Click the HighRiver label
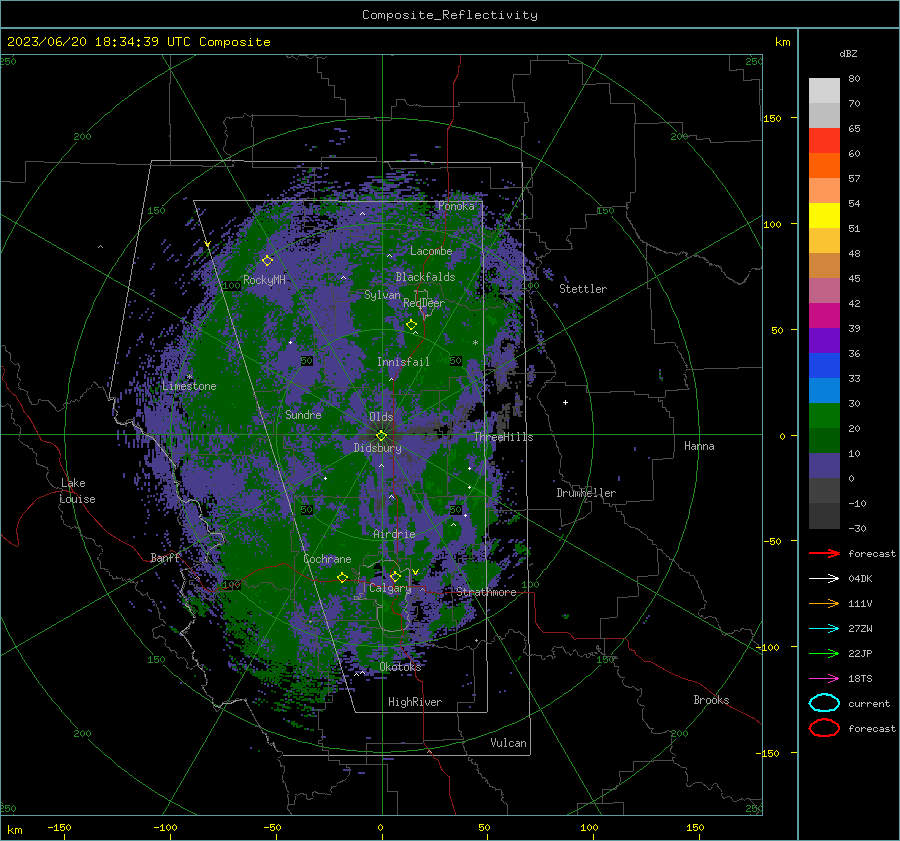900x841 pixels. click(x=415, y=702)
